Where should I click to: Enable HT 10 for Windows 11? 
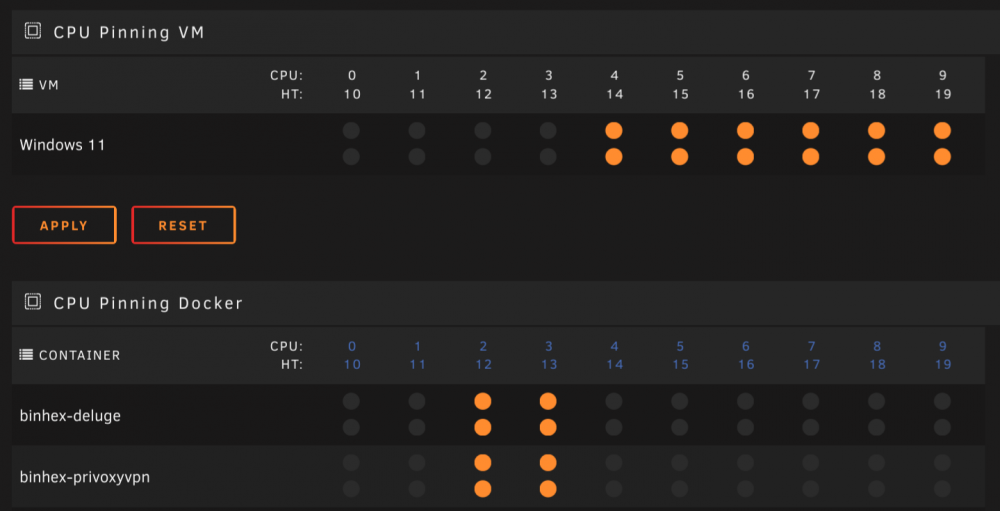tap(351, 156)
